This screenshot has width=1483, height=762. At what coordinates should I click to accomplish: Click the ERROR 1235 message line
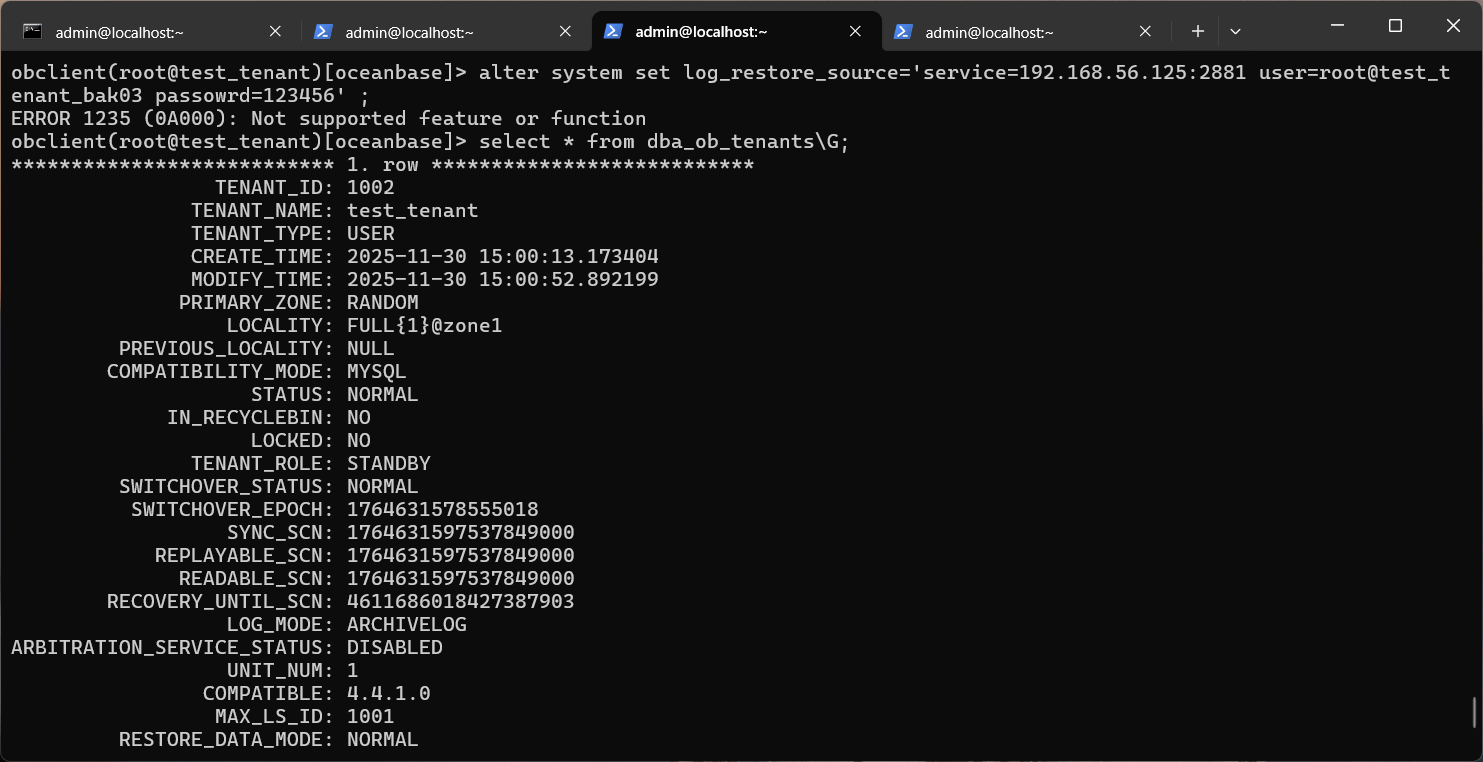328,118
